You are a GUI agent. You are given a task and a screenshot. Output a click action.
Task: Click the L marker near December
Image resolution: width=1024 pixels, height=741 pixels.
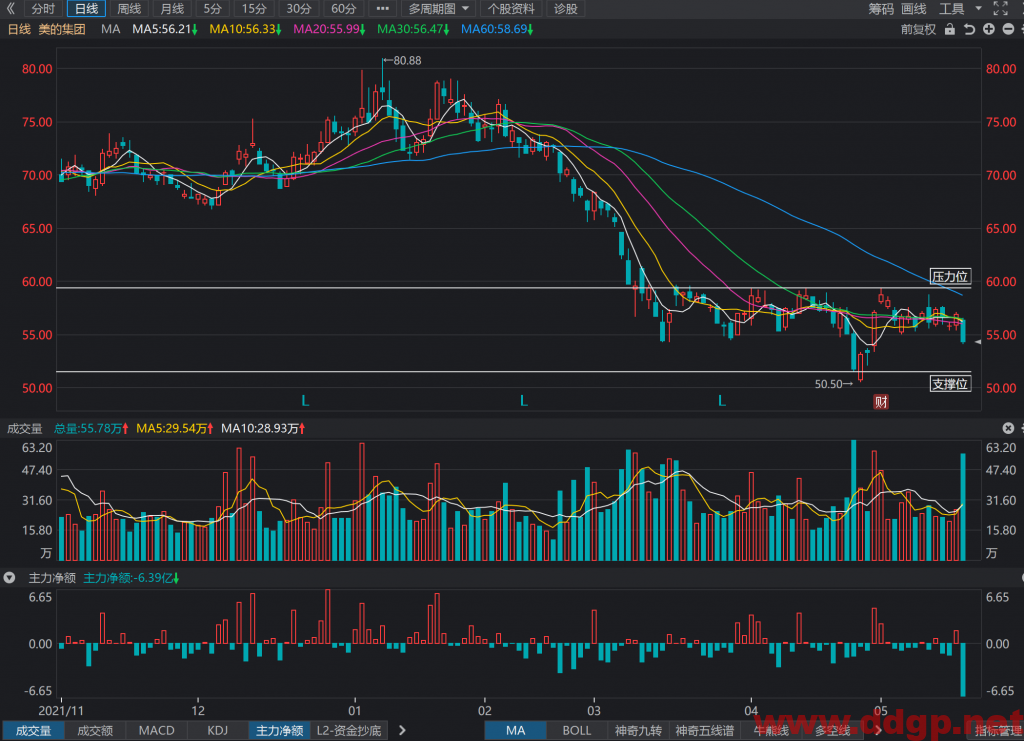click(305, 401)
